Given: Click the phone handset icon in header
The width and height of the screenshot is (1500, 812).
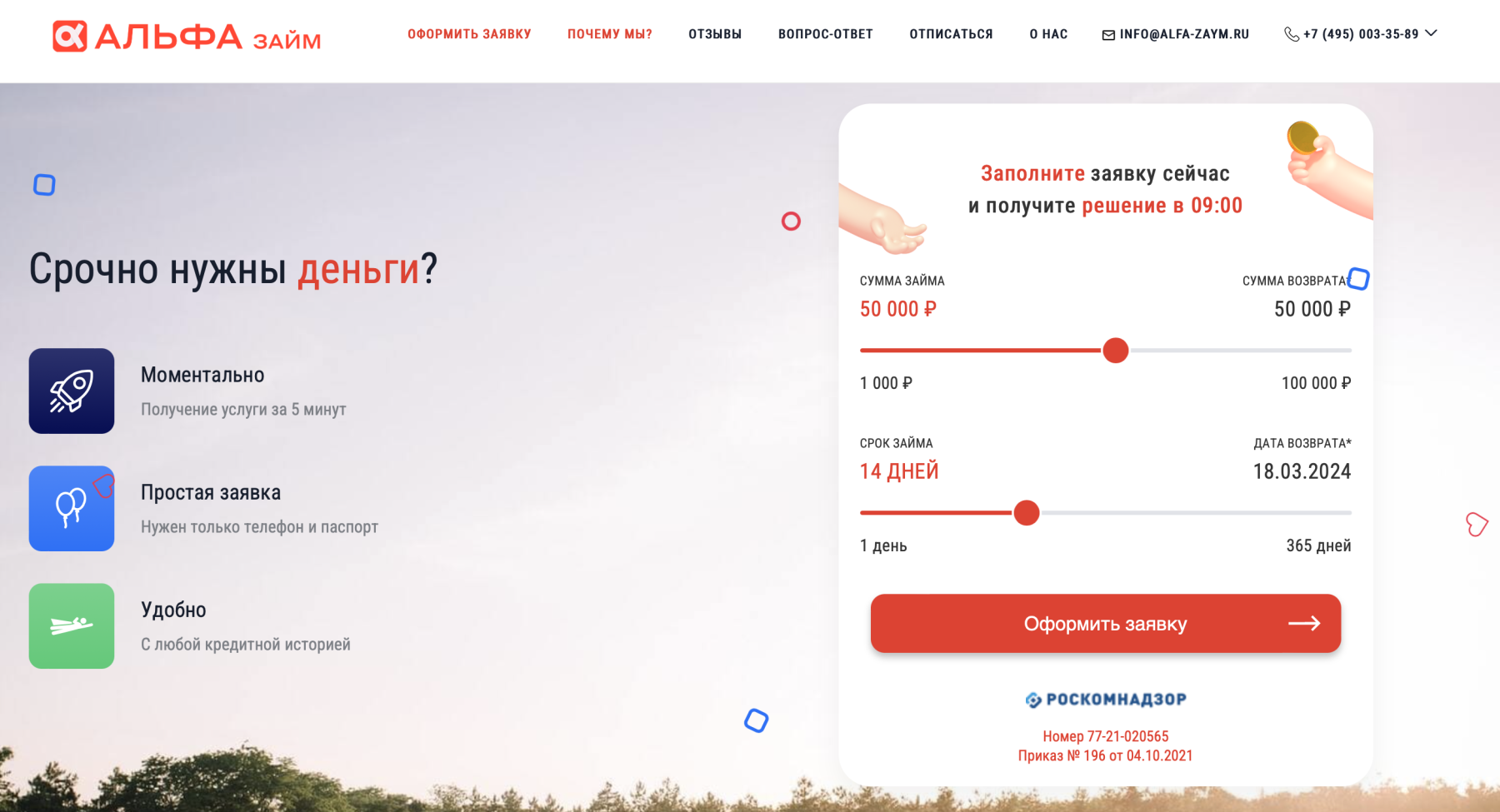Looking at the screenshot, I should tap(1292, 34).
